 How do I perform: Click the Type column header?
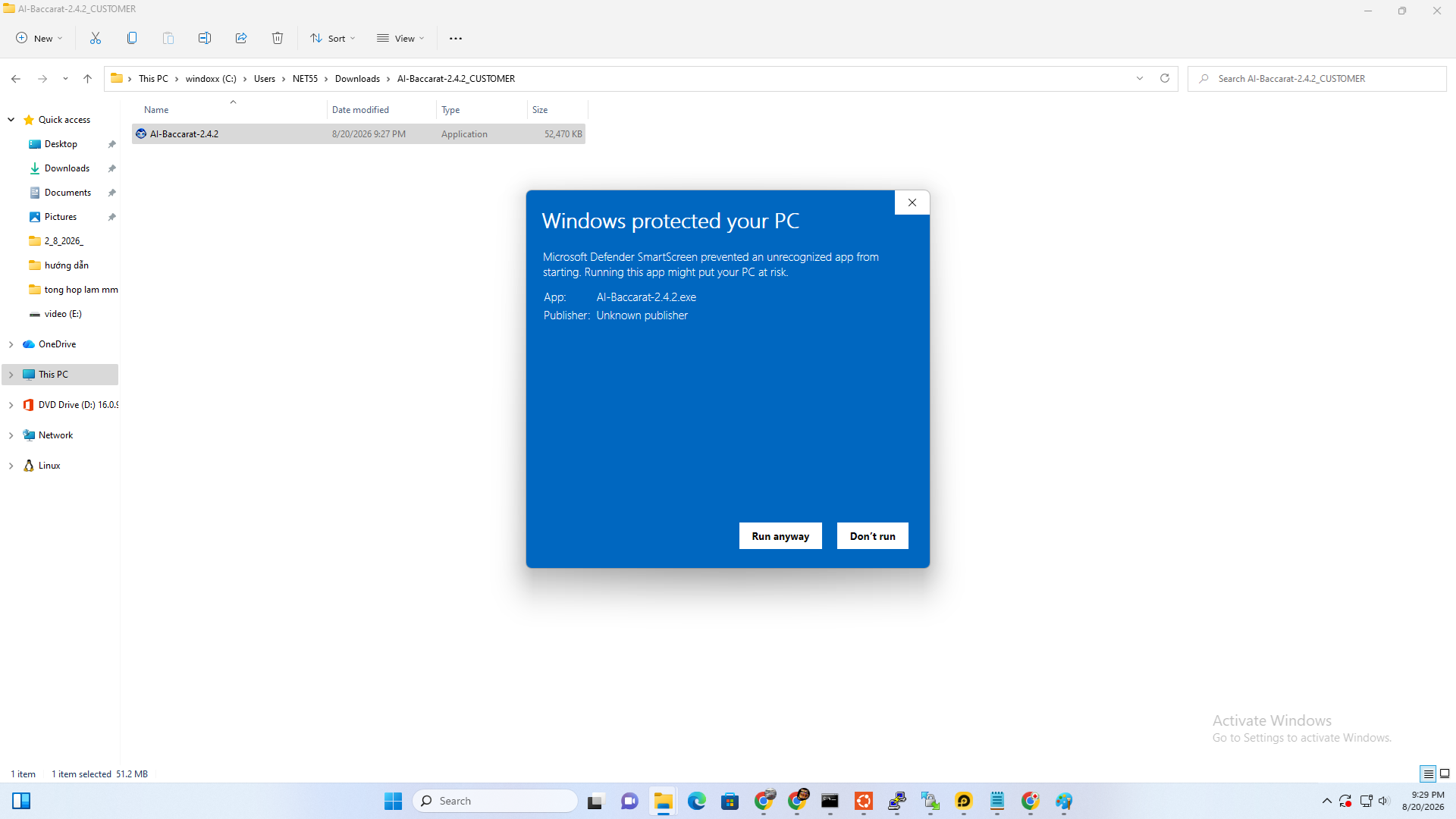point(482,110)
